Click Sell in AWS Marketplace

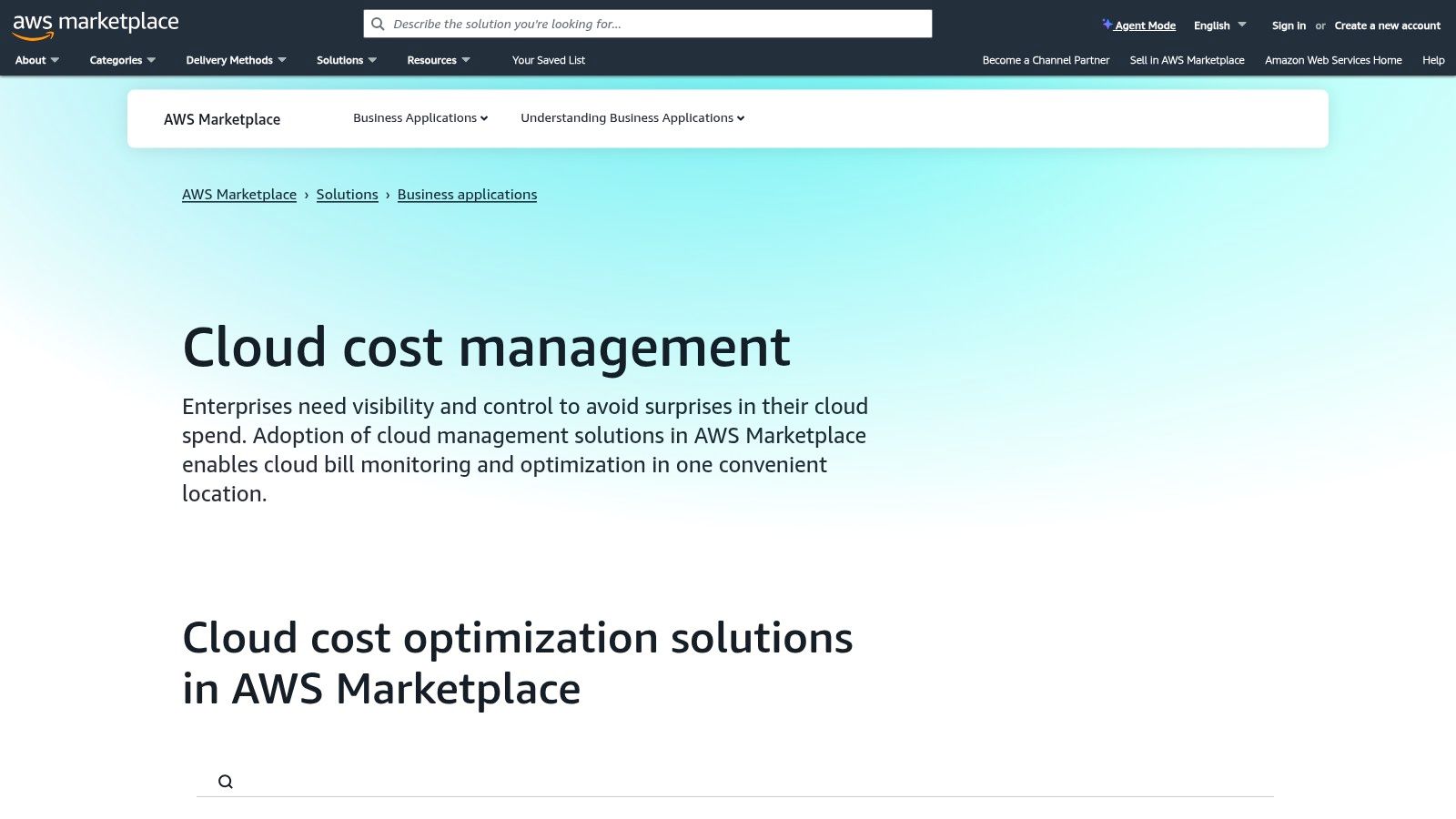1187,60
